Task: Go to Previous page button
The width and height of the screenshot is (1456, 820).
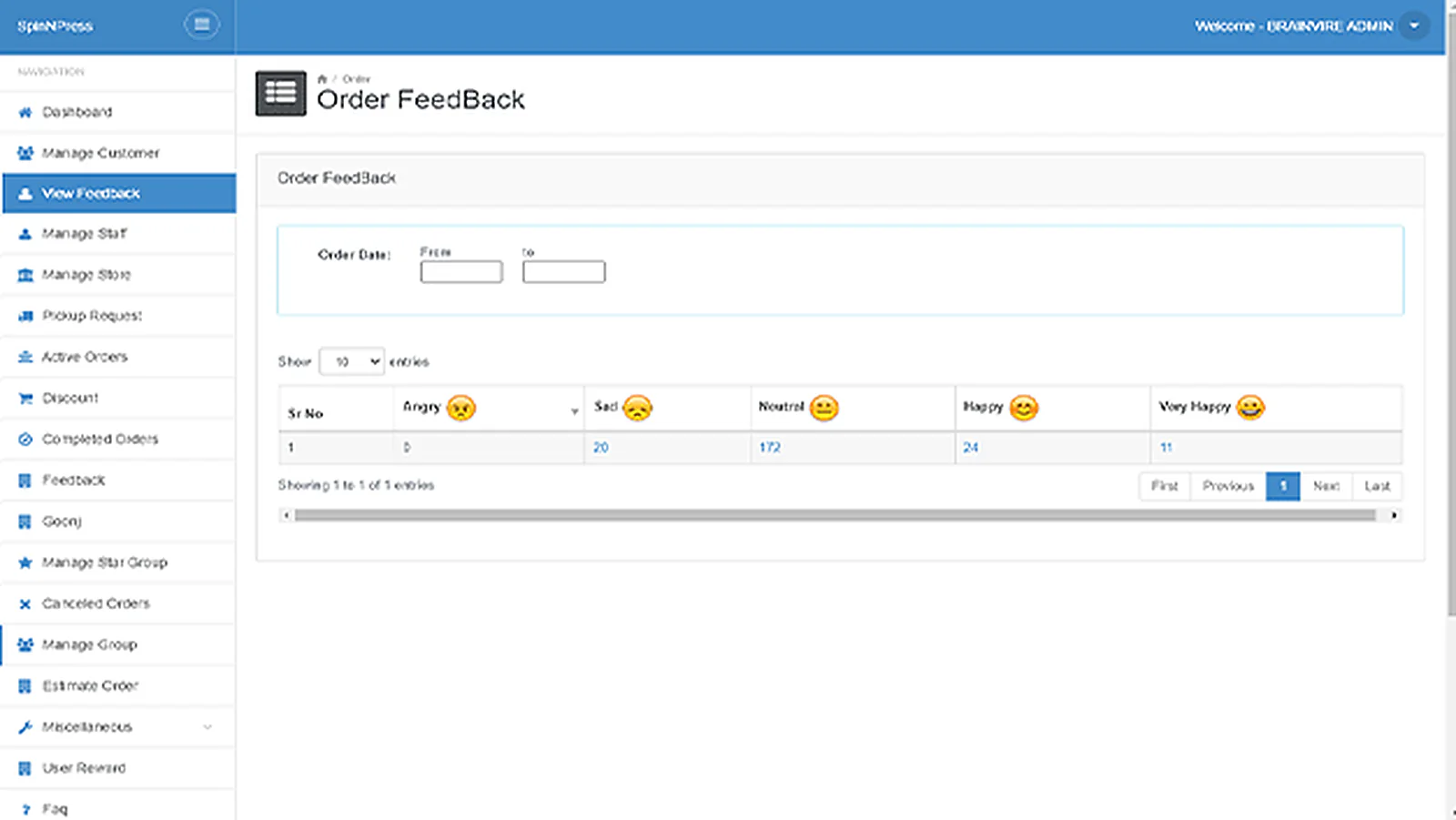Action: coord(1228,486)
